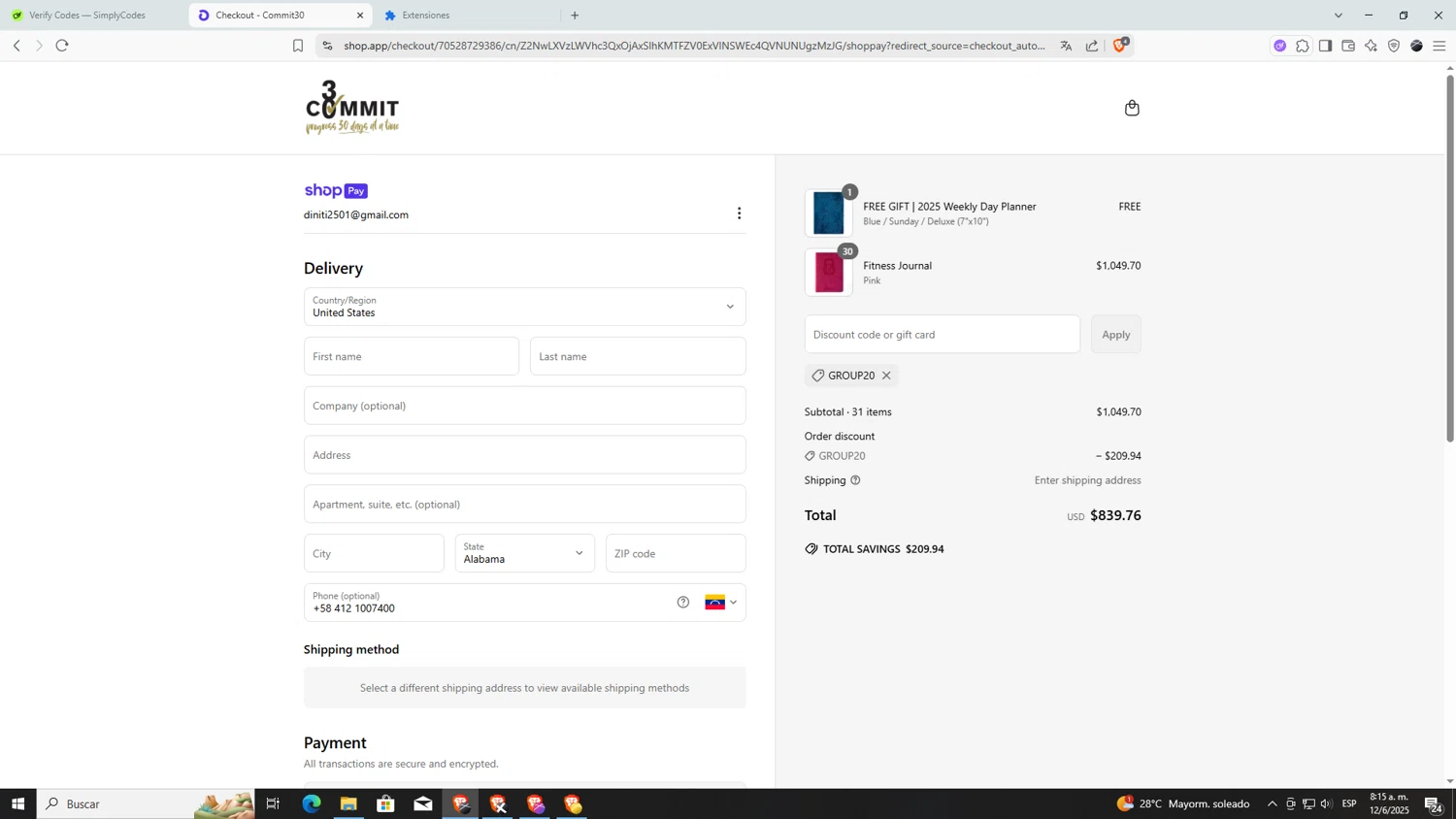The width and height of the screenshot is (1456, 819).
Task: Click the share page icon
Action: (1092, 46)
